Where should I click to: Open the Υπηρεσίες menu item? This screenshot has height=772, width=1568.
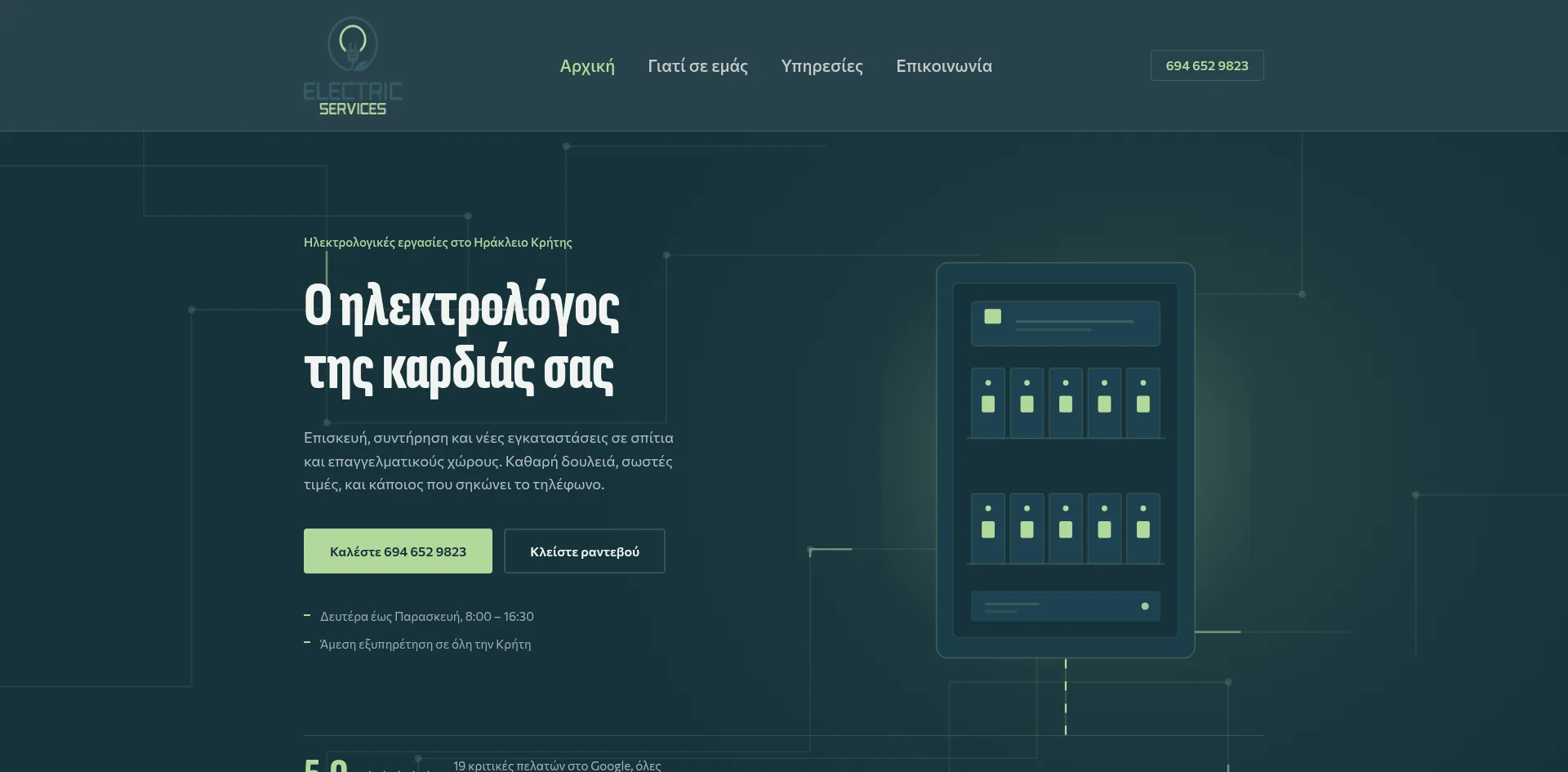pos(822,66)
